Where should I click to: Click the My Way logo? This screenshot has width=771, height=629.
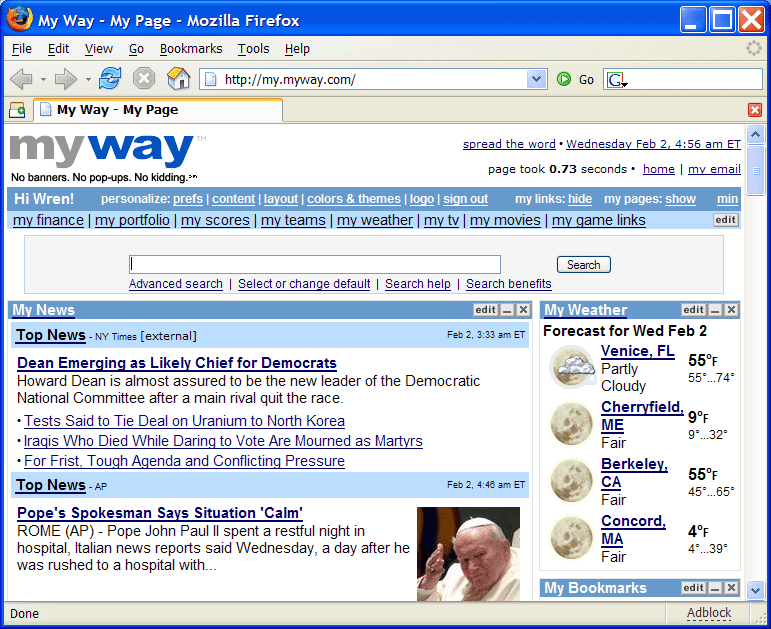[102, 150]
